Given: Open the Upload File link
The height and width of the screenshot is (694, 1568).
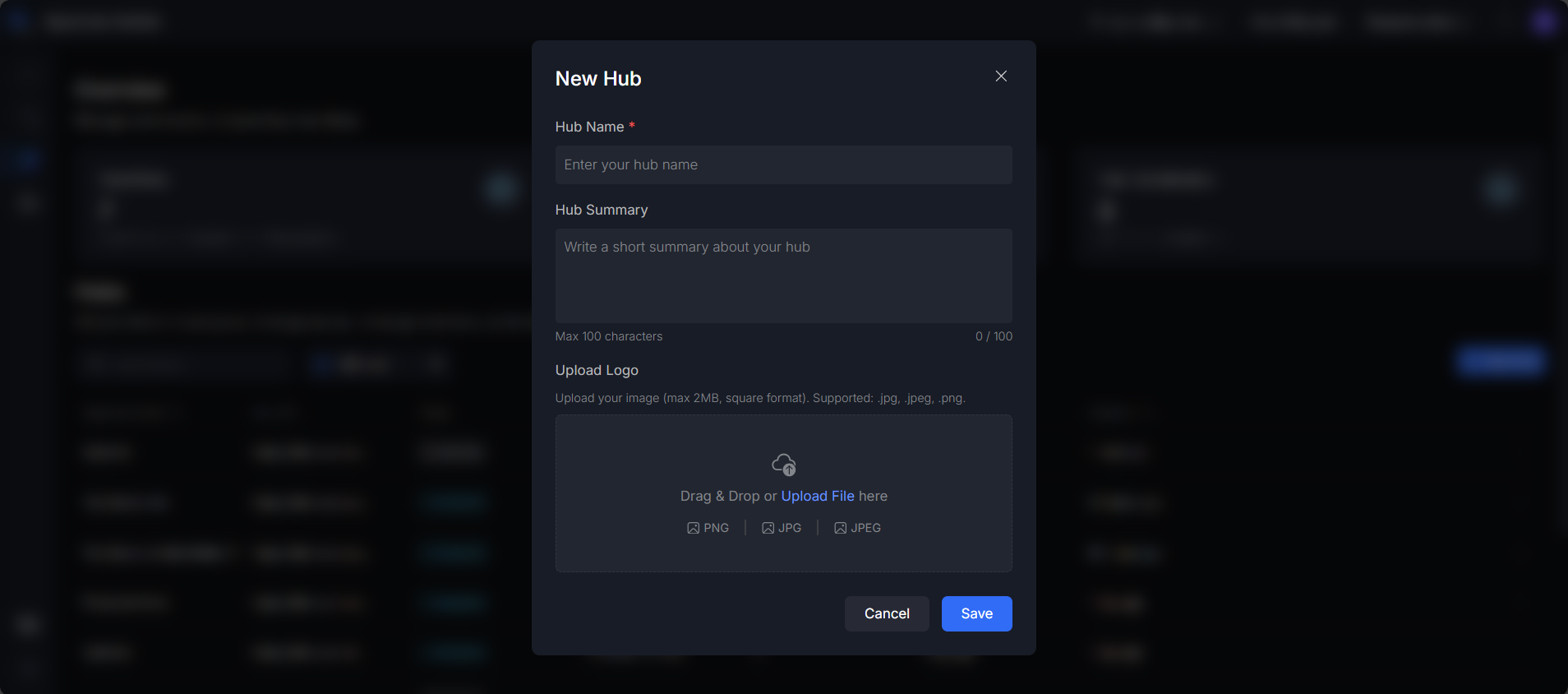Looking at the screenshot, I should [x=817, y=496].
